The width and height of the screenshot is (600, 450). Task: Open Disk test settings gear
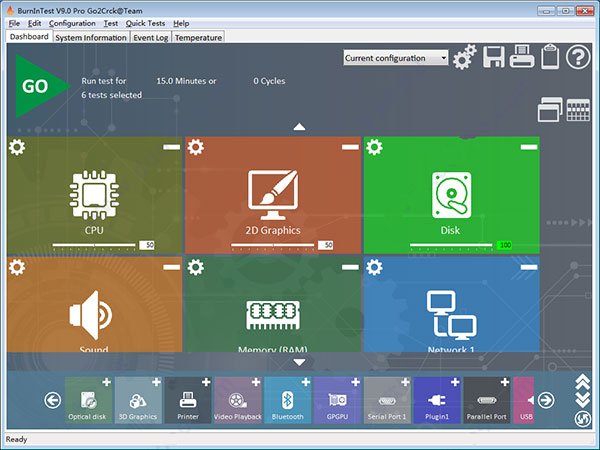pos(373,147)
